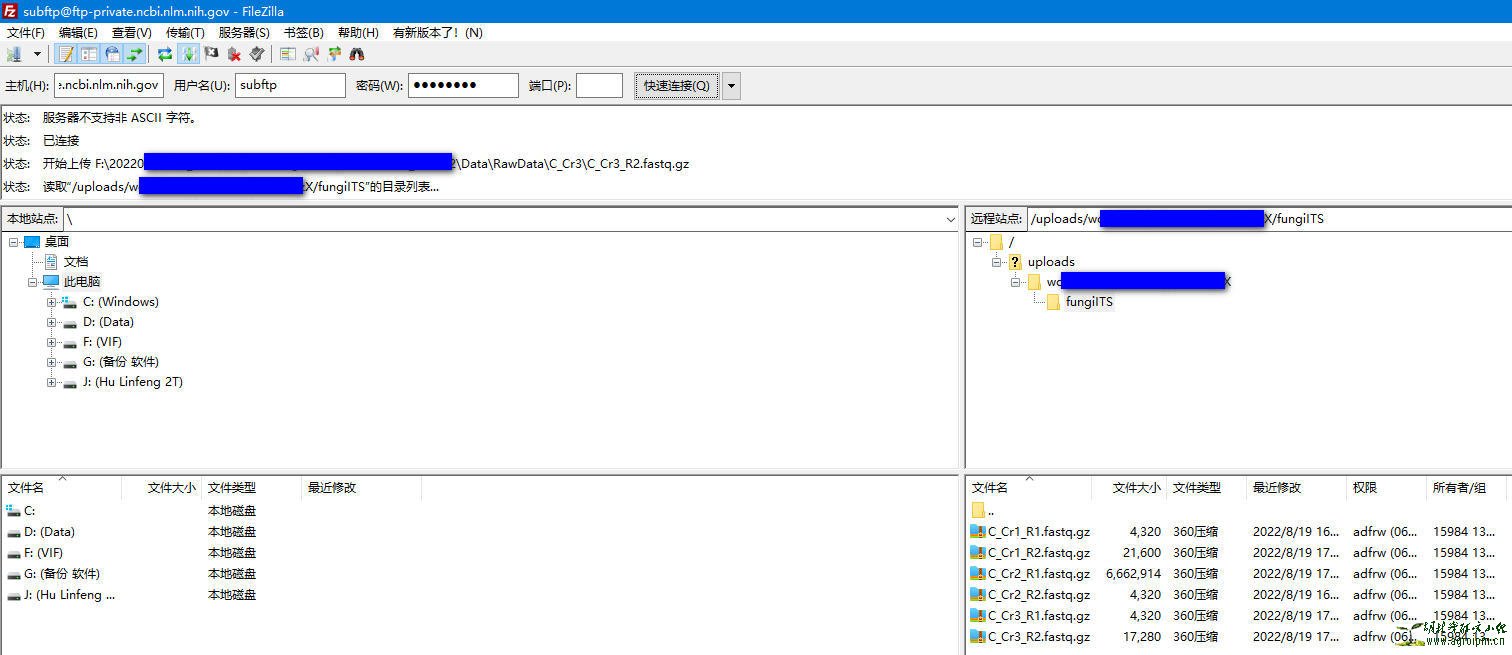The height and width of the screenshot is (655, 1512).
Task: Open the 传输(T) menu
Action: click(x=184, y=33)
